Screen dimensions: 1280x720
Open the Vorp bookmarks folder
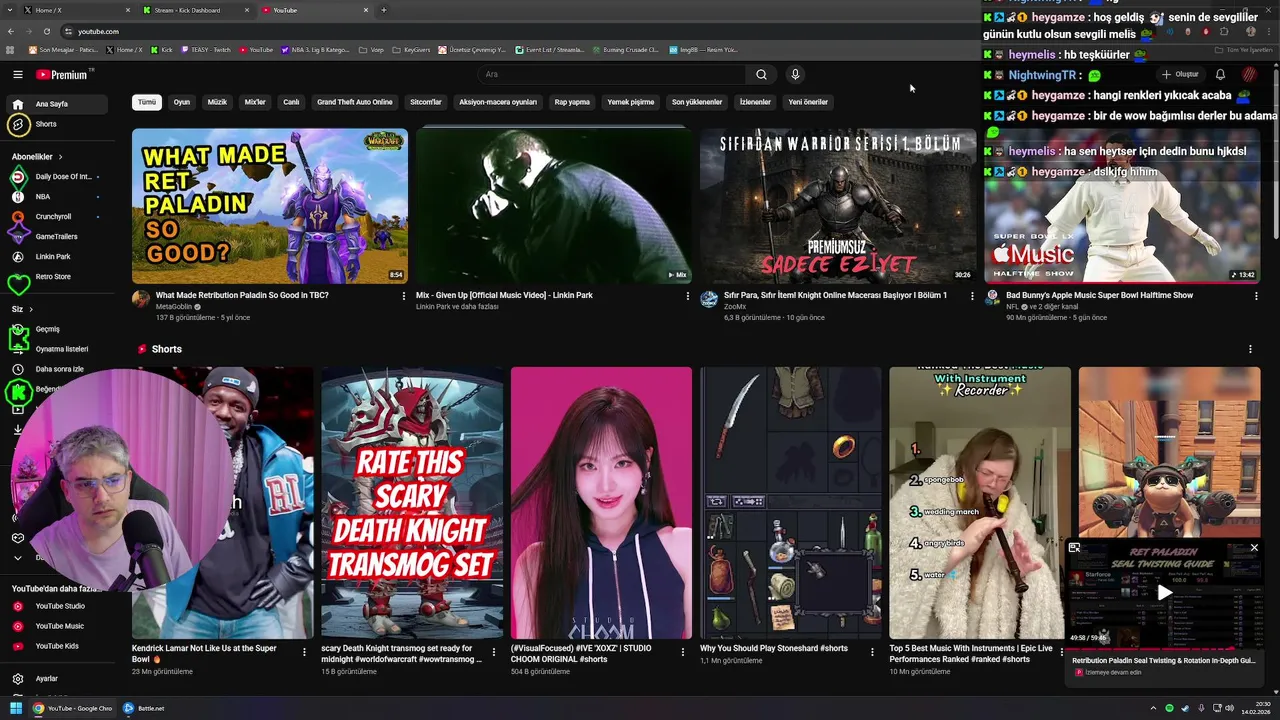tap(371, 49)
